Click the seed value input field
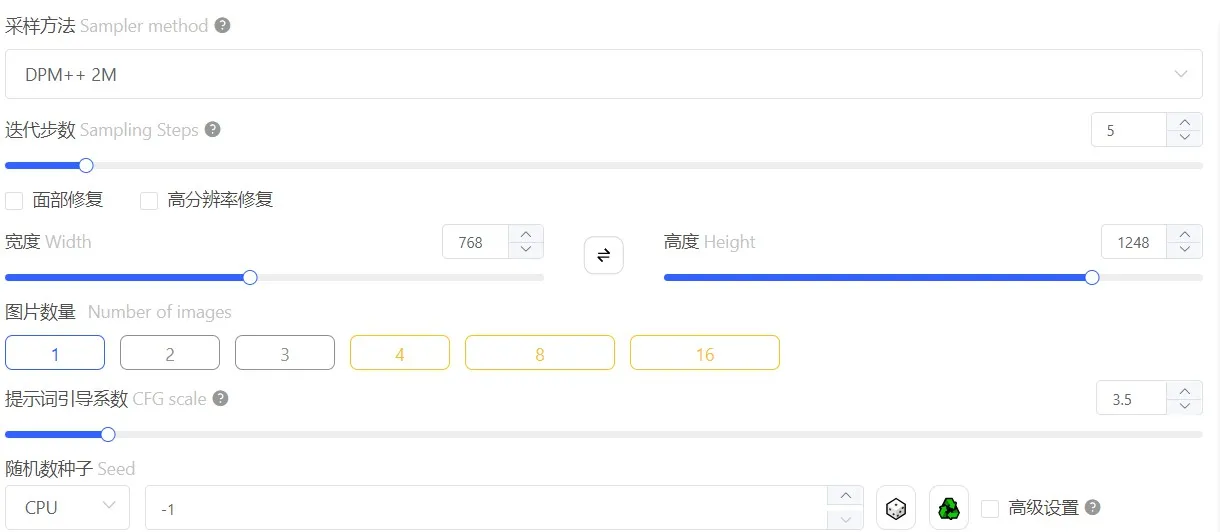 point(486,508)
